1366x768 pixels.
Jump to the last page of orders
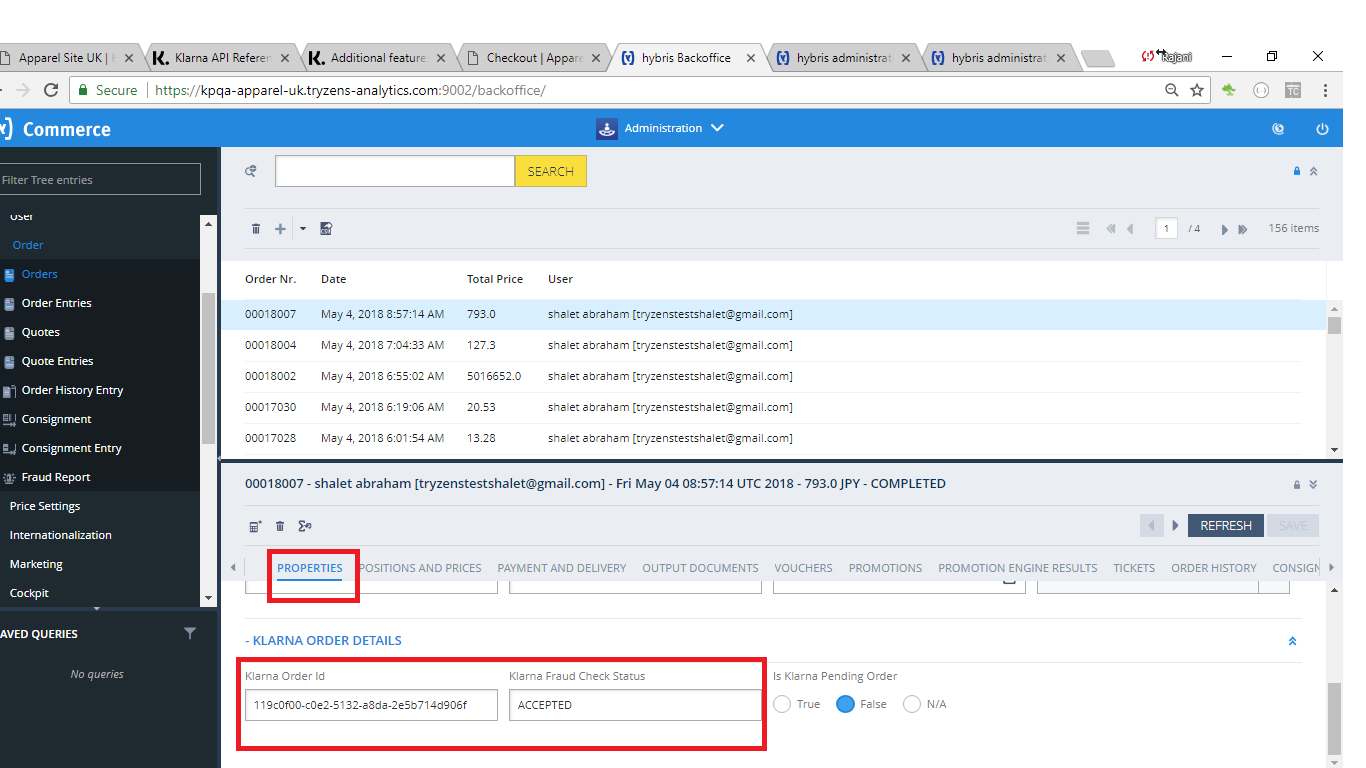pos(1243,229)
